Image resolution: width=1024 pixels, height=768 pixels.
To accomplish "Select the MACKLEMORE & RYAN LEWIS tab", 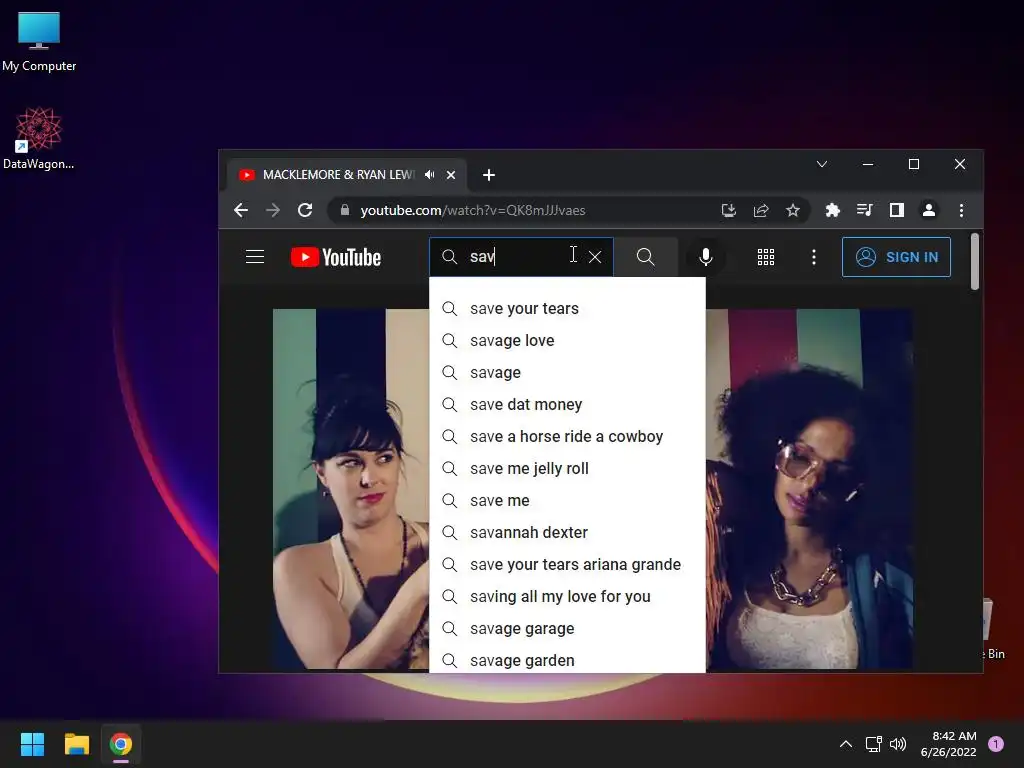I will [x=338, y=175].
